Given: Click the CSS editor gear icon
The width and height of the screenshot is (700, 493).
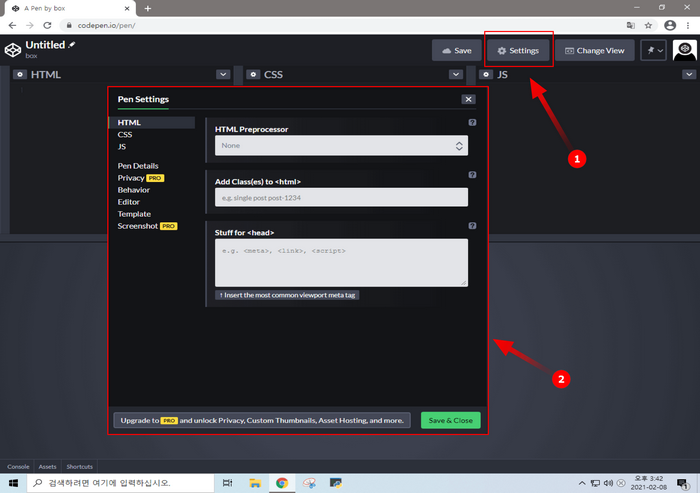Looking at the screenshot, I should point(252,75).
